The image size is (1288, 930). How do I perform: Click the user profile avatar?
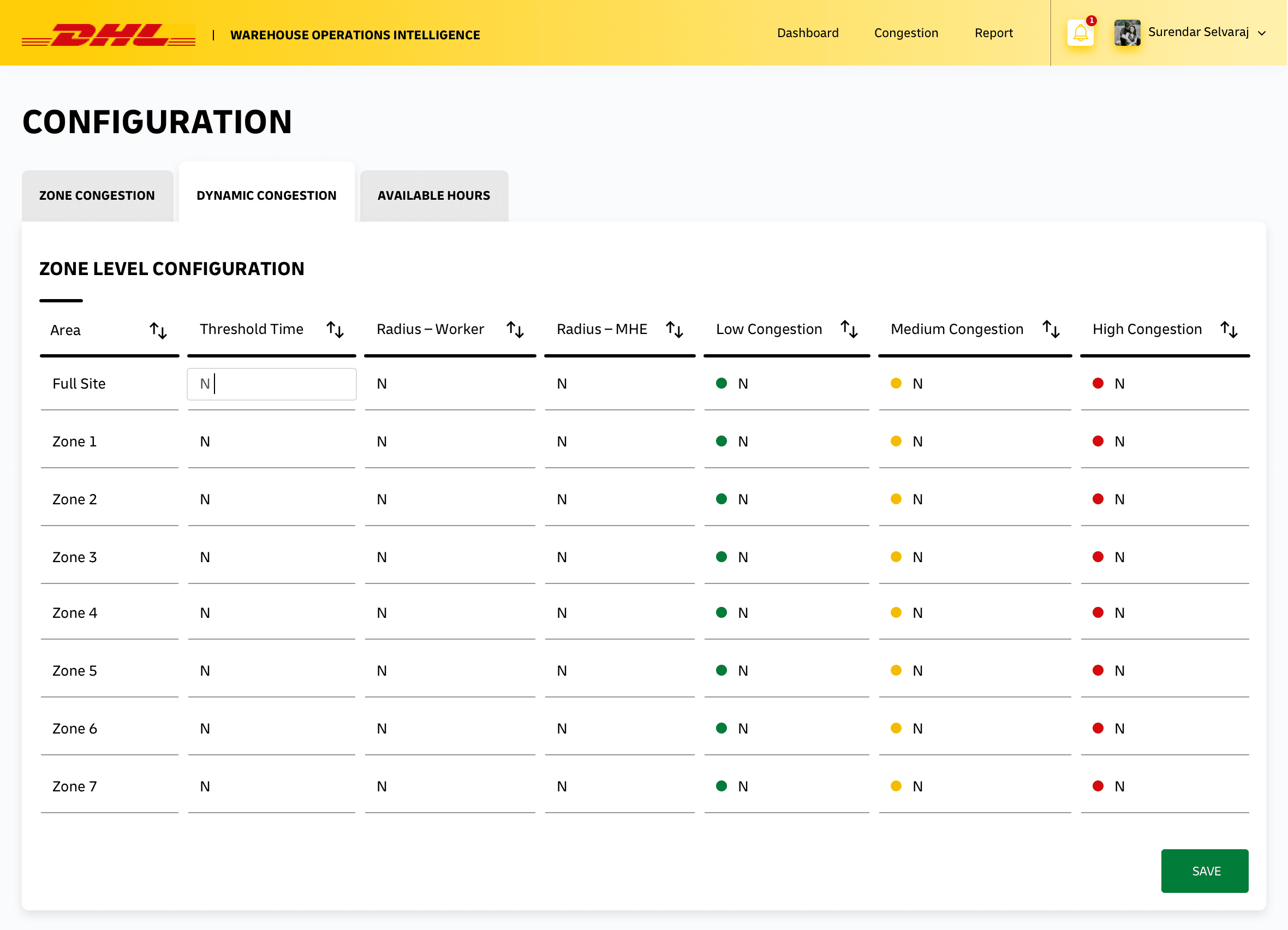1128,33
